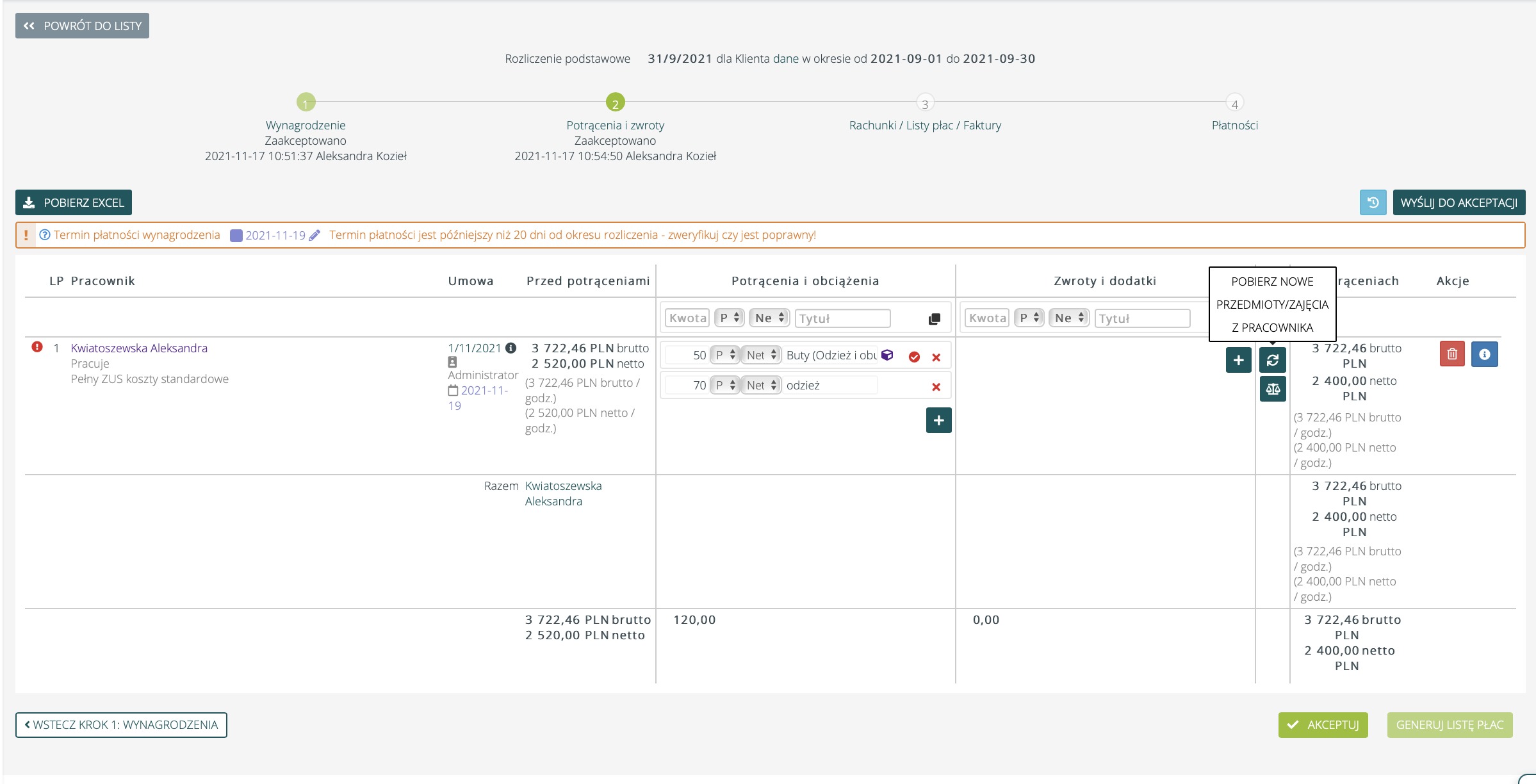
Task: Open Kwiatoszewska Aleksandra employee link
Action: 139,348
